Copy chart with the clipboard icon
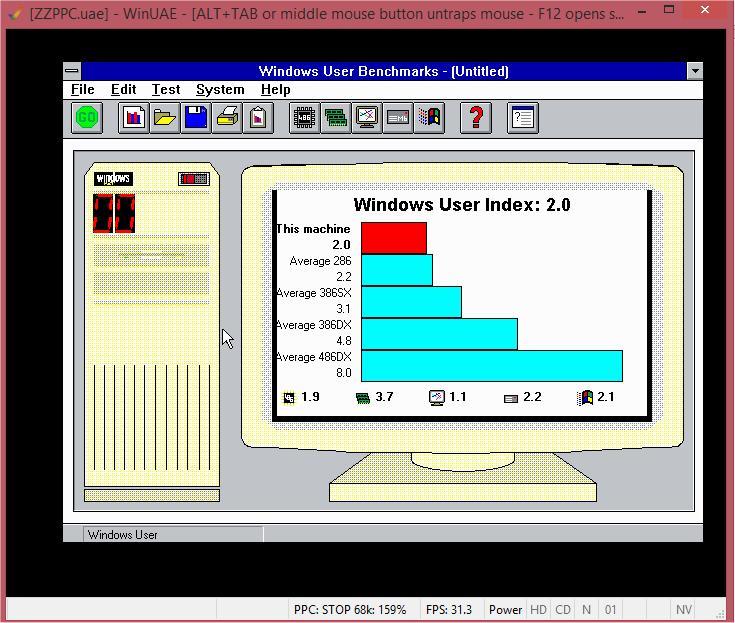Viewport: 735px width, 623px height. (258, 117)
